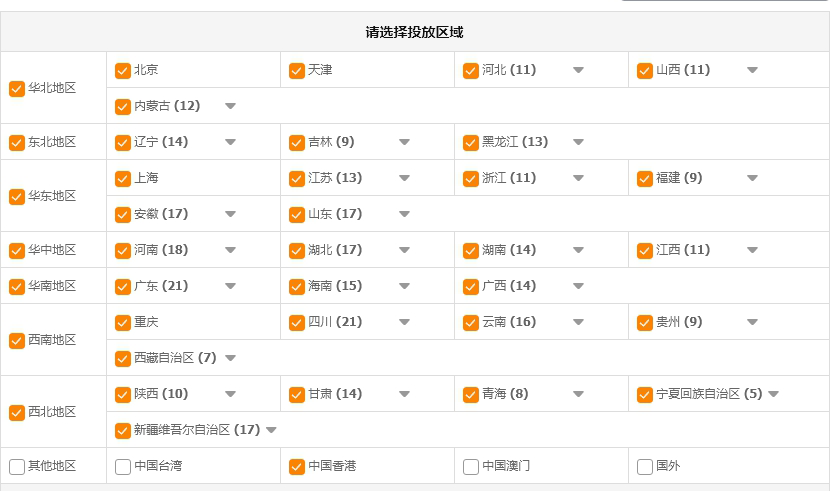Open the 四川 (21) dropdown arrow
Screen dimensions: 830x491
[x=404, y=323]
